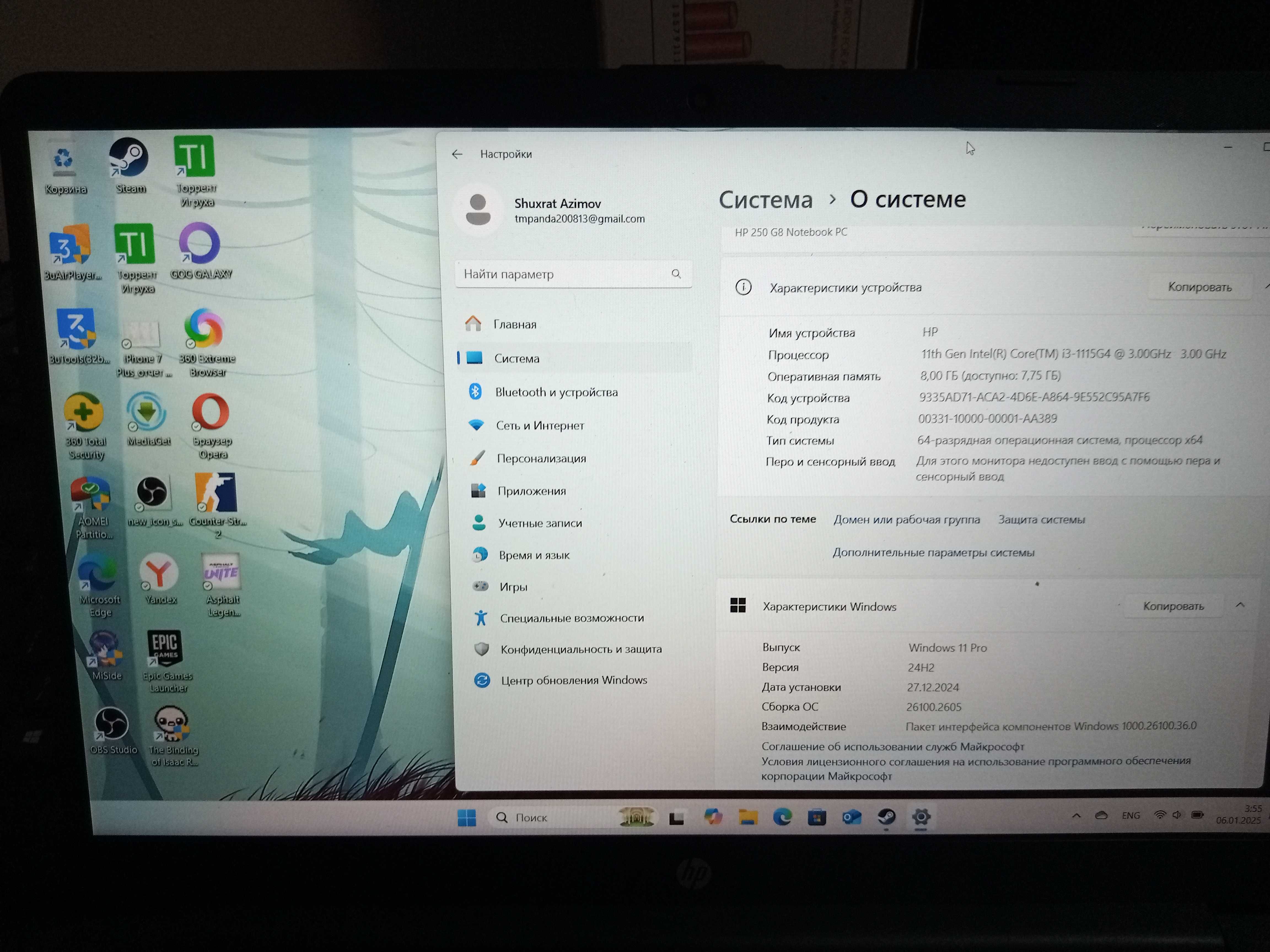Copy Windows specs with Копировать button
1270x952 pixels.
(x=1173, y=606)
